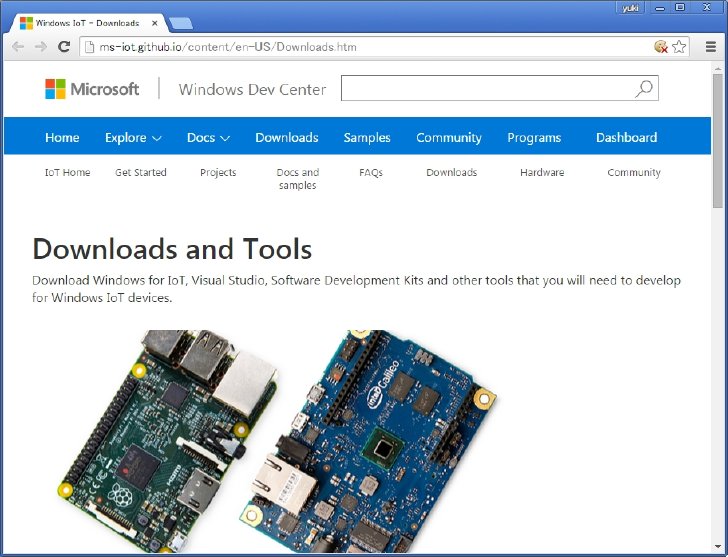Image resolution: width=728 pixels, height=557 pixels.
Task: Click the Get Started link
Action: tap(141, 172)
